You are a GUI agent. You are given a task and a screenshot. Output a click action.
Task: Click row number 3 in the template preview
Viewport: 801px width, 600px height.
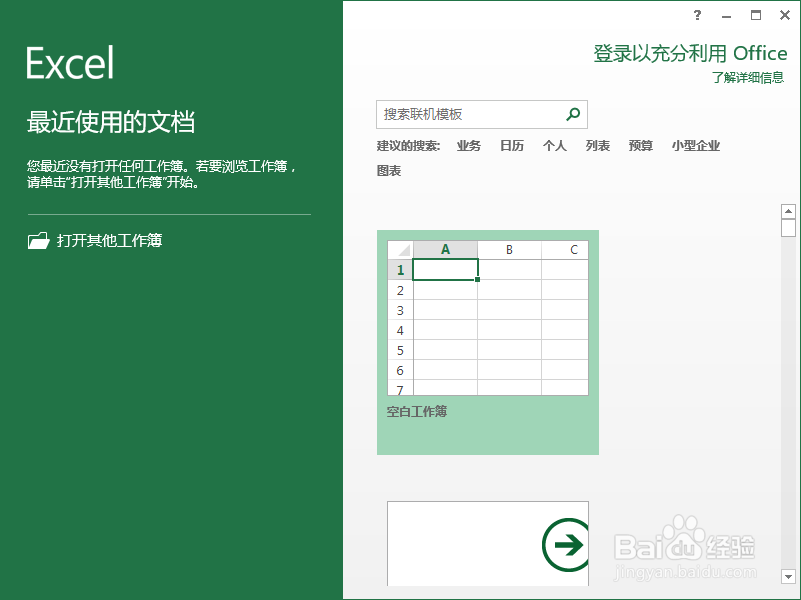399,310
